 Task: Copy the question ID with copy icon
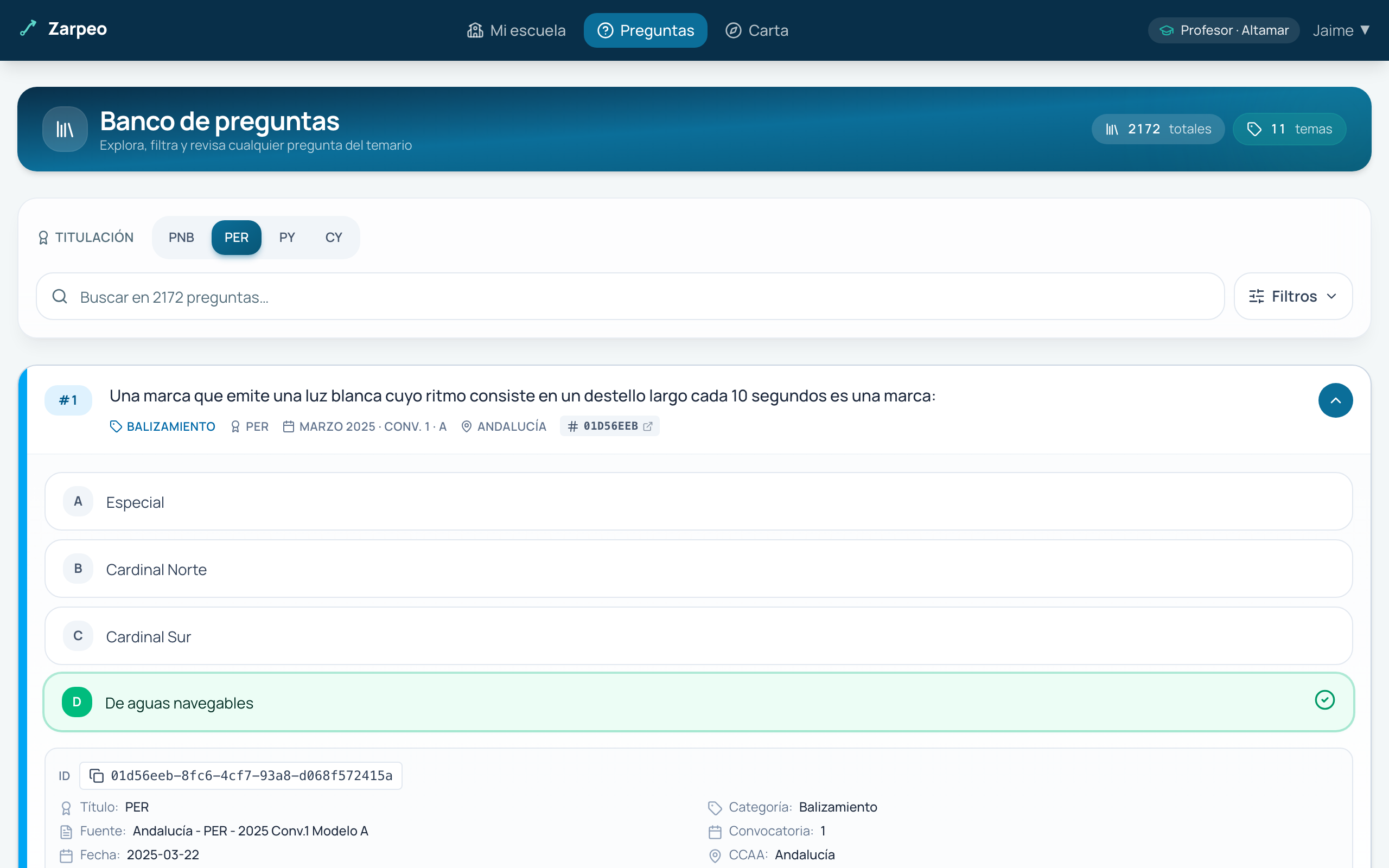[x=97, y=776]
